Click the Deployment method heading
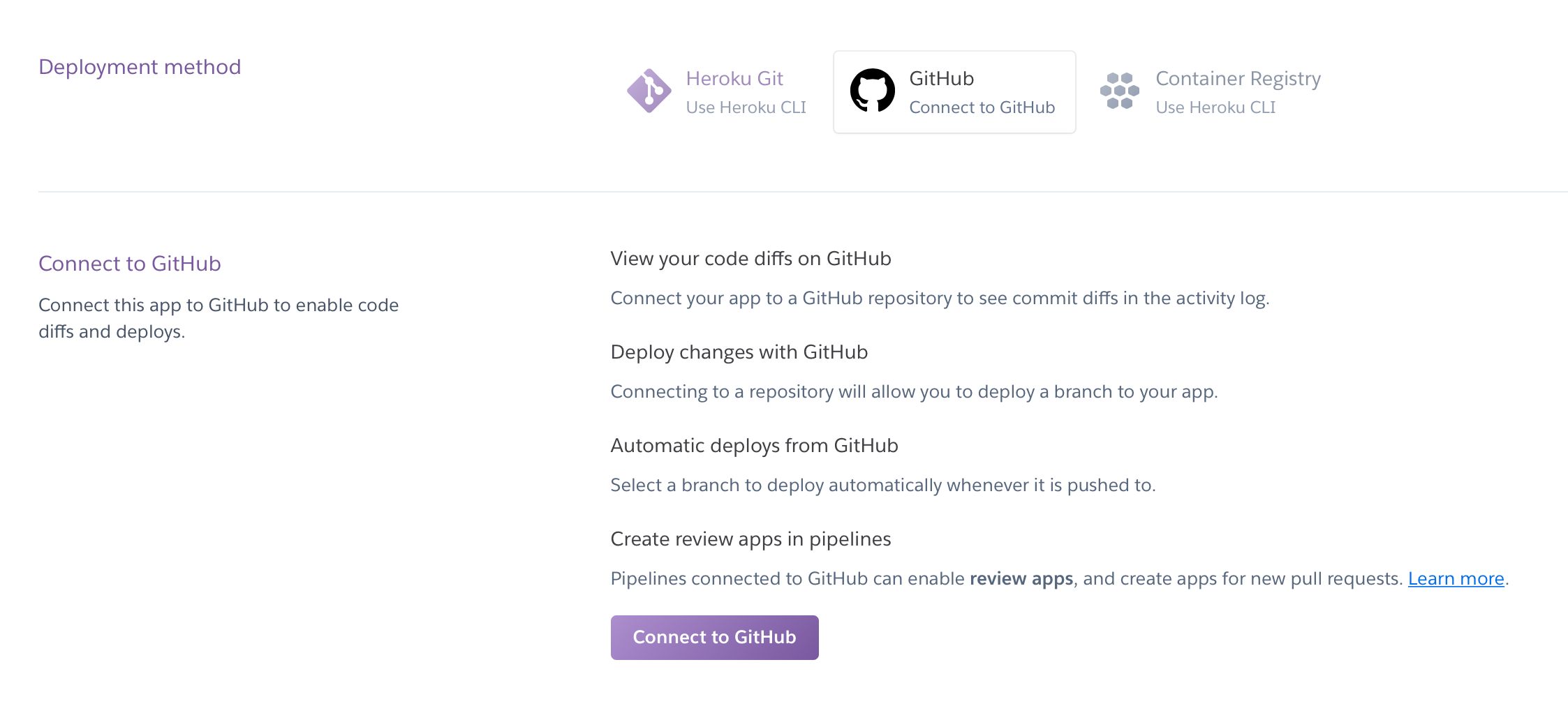1568x713 pixels. (140, 66)
